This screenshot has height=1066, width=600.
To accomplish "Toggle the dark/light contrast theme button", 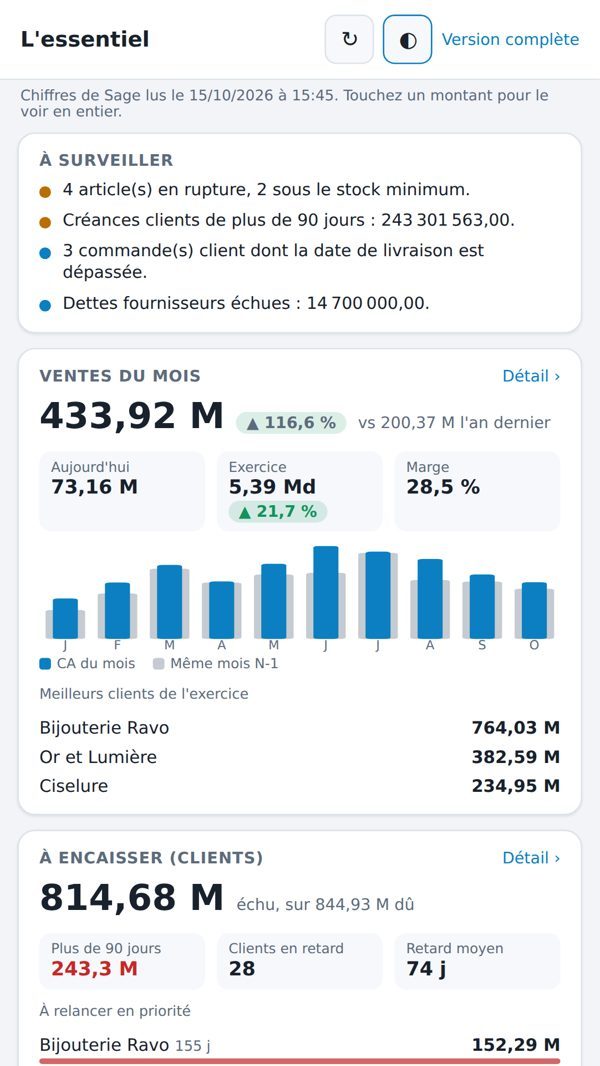I will [x=408, y=39].
